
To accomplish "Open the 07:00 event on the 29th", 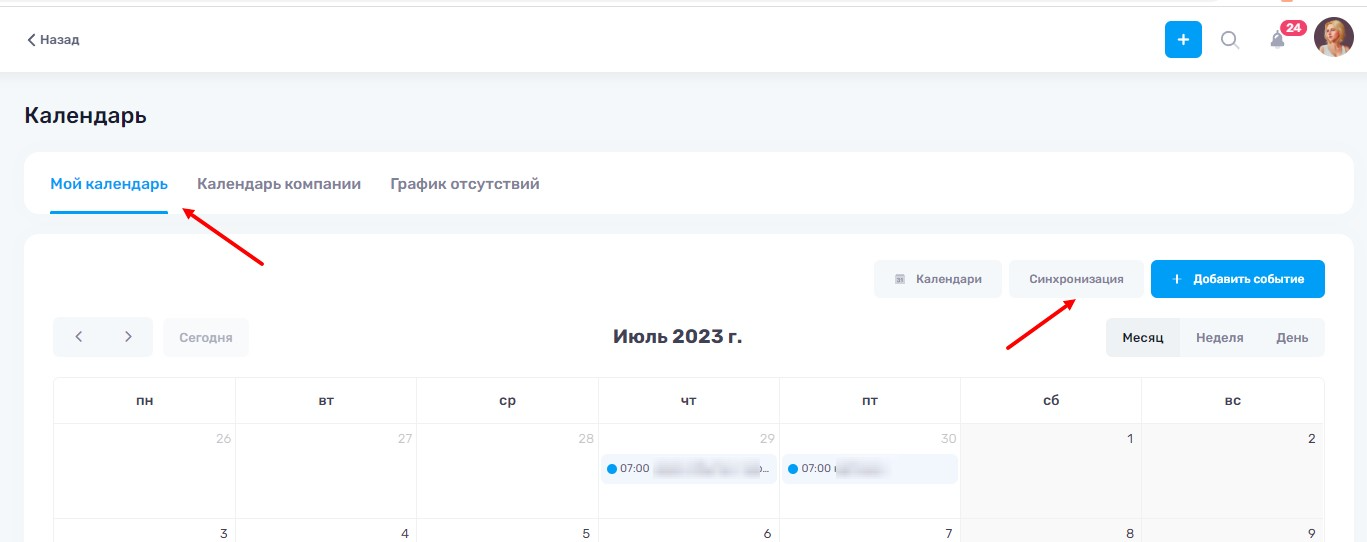I will pos(689,468).
